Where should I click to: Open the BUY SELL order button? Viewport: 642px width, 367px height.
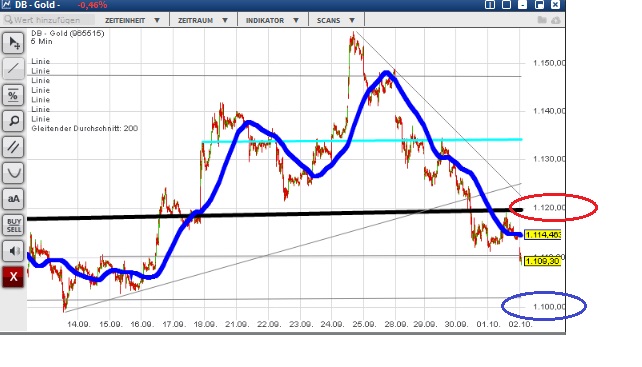14,225
